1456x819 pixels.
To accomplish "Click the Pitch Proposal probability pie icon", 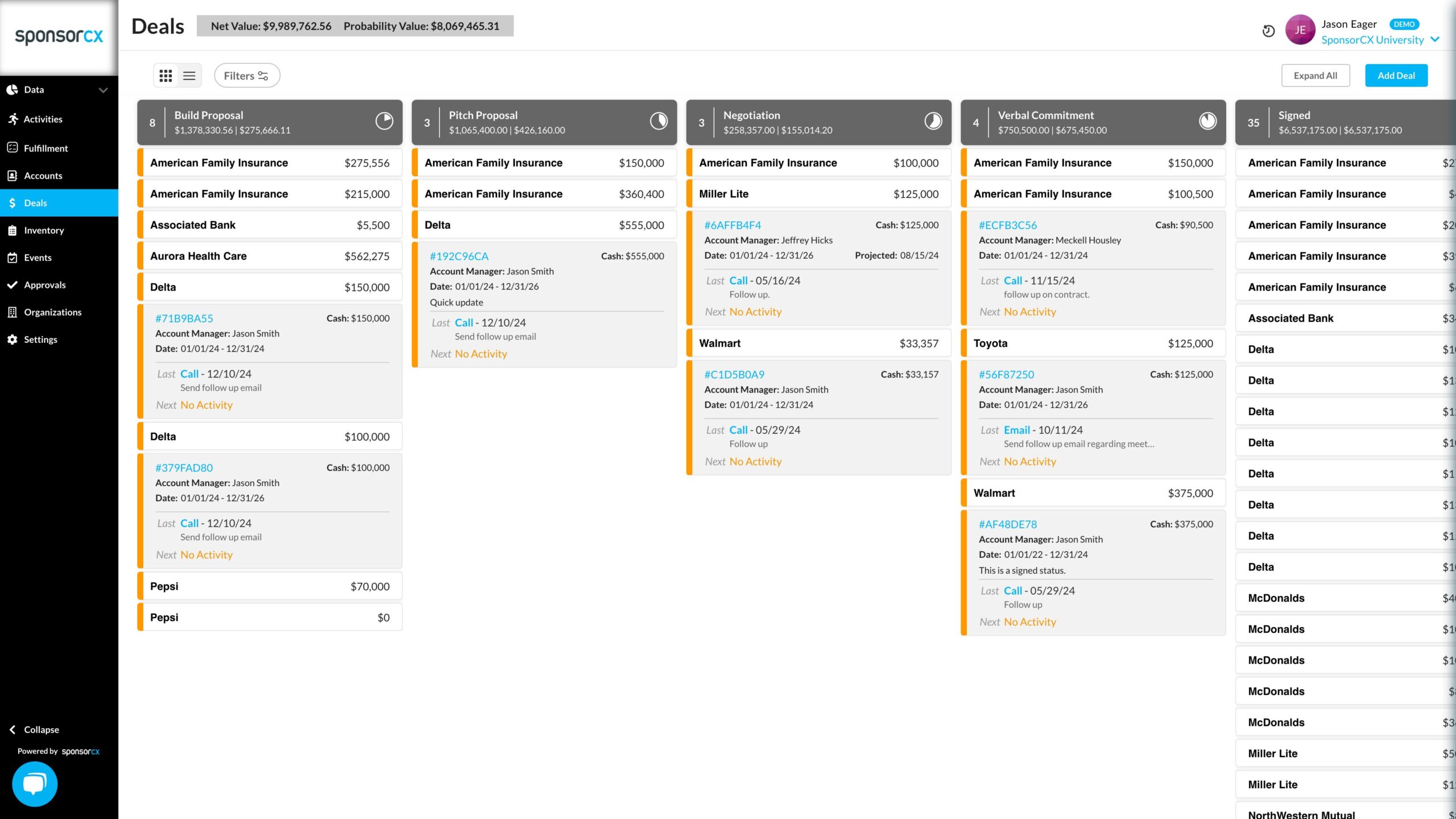I will 659,121.
